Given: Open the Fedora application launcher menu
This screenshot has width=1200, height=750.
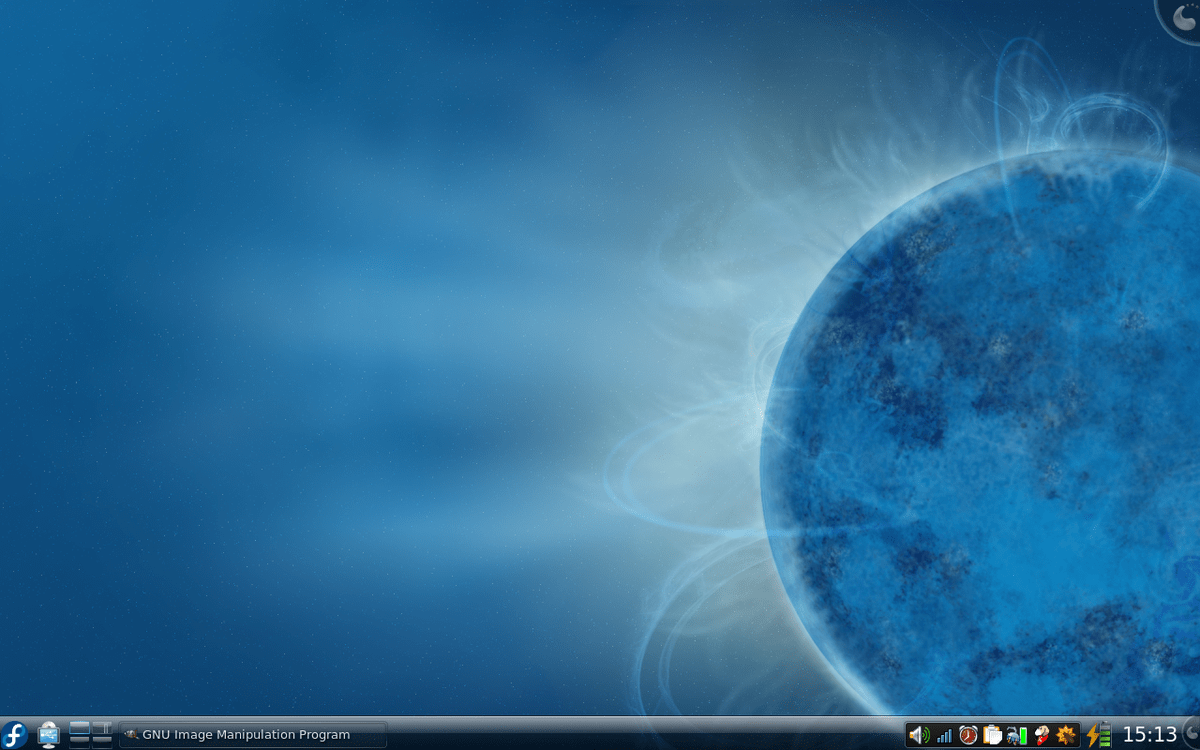Looking at the screenshot, I should 14,735.
